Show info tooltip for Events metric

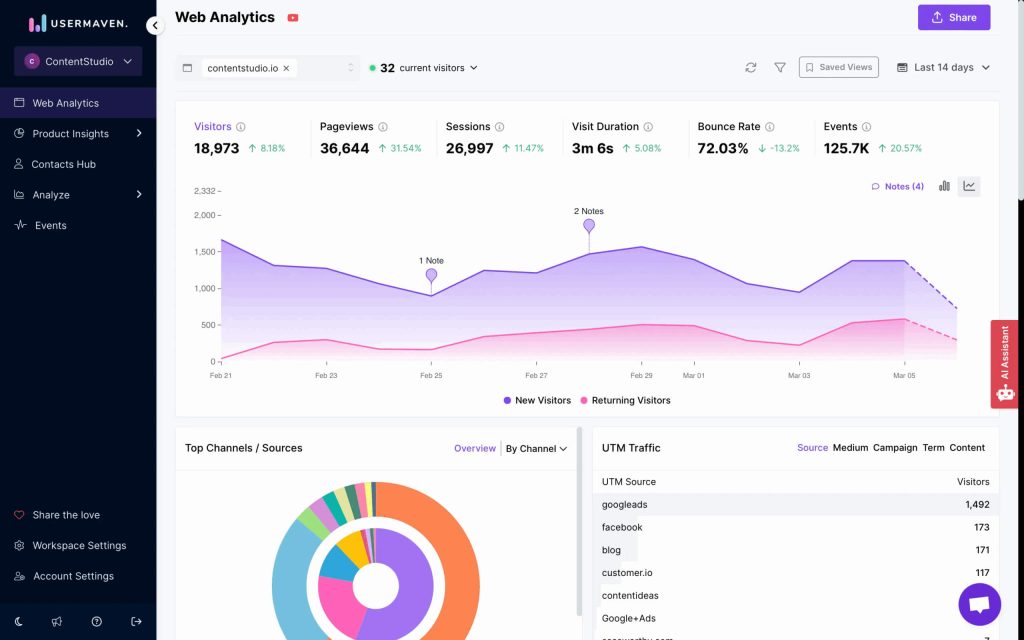[866, 127]
